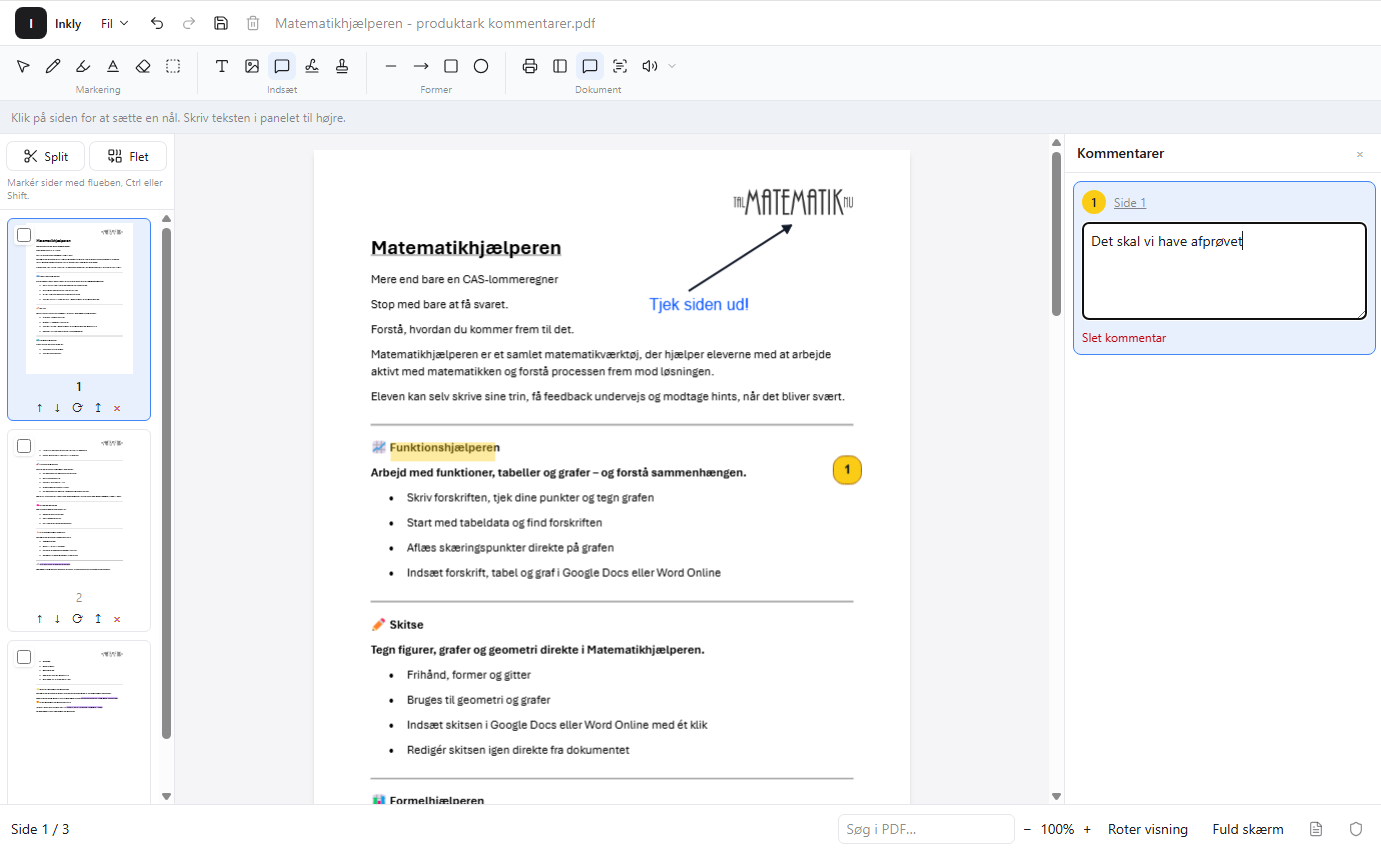Tick the checkbox on page 3 thumbnail
This screenshot has height=853, width=1381.
pyautogui.click(x=24, y=657)
